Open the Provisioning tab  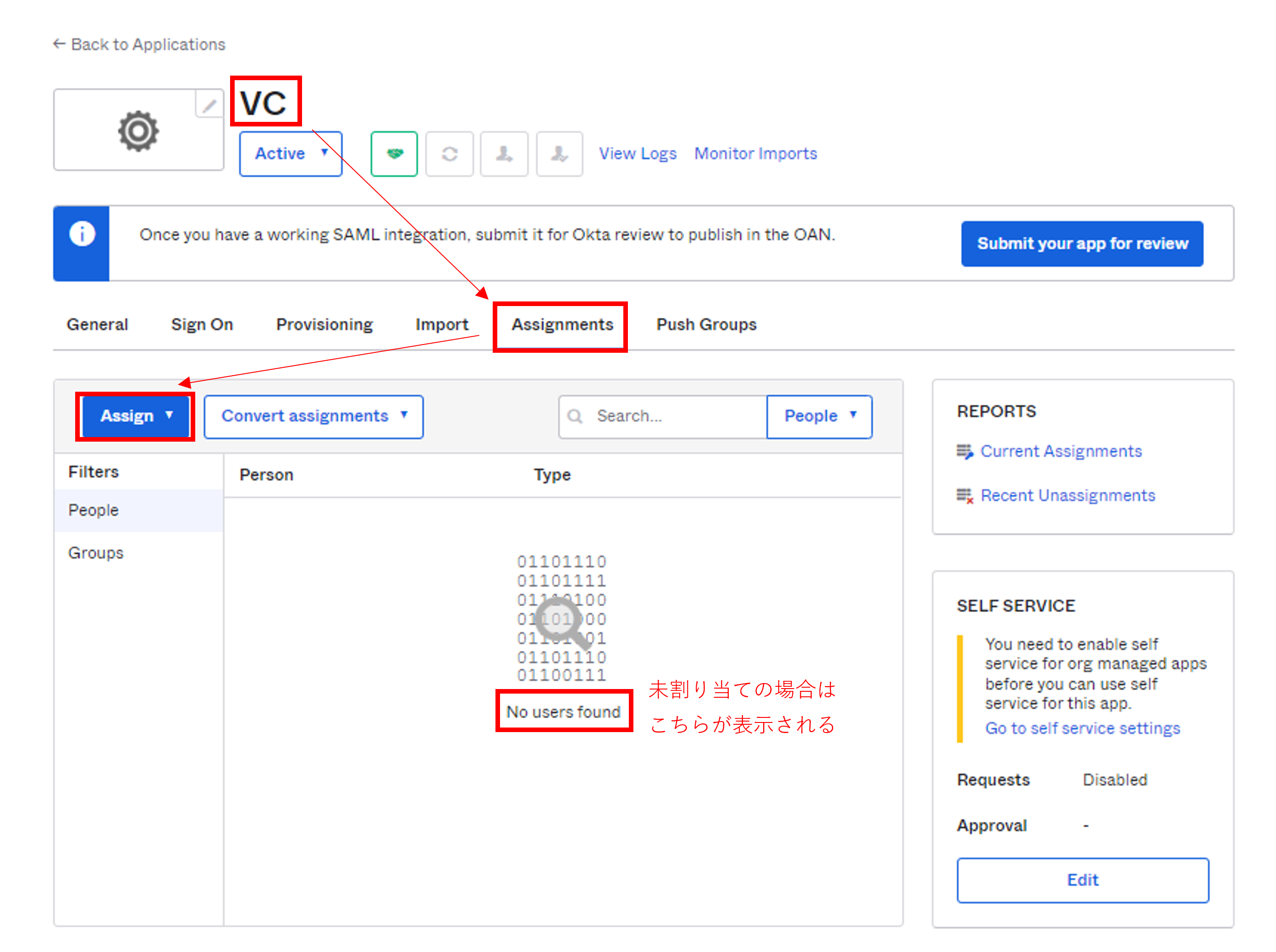pos(324,324)
